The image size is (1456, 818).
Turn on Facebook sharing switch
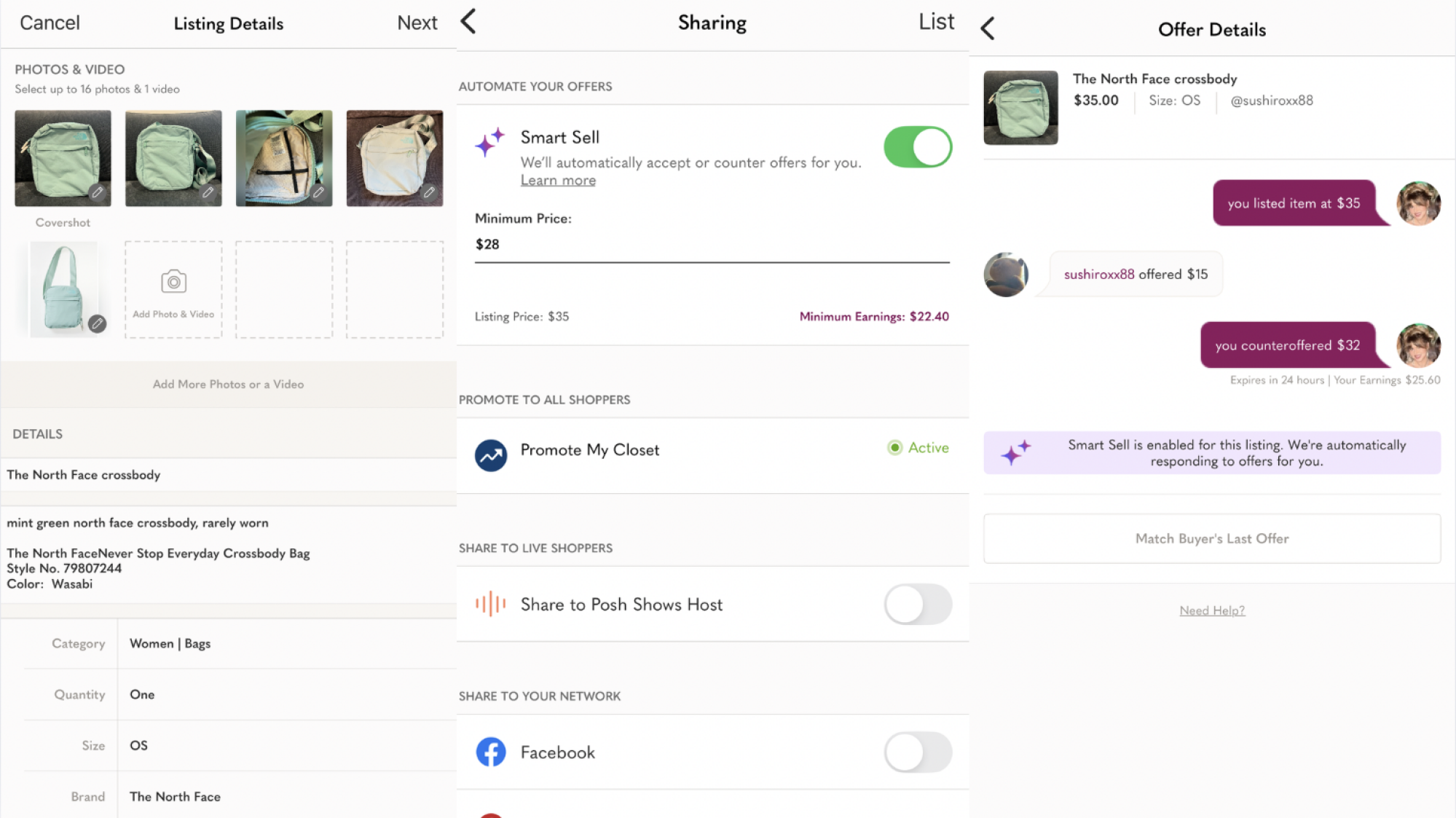pos(917,752)
